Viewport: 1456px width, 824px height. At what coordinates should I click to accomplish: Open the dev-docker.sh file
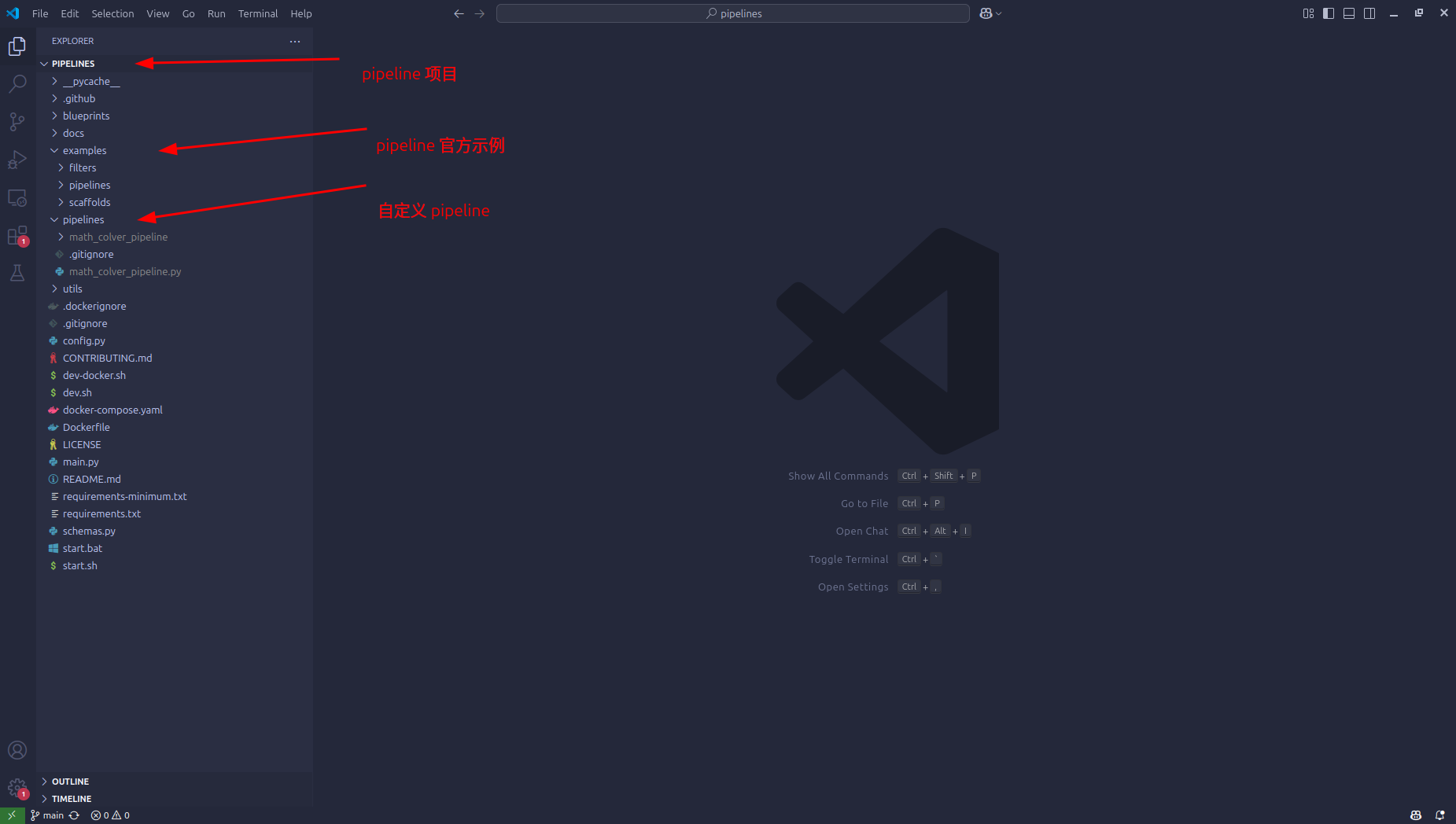pyautogui.click(x=175, y=375)
